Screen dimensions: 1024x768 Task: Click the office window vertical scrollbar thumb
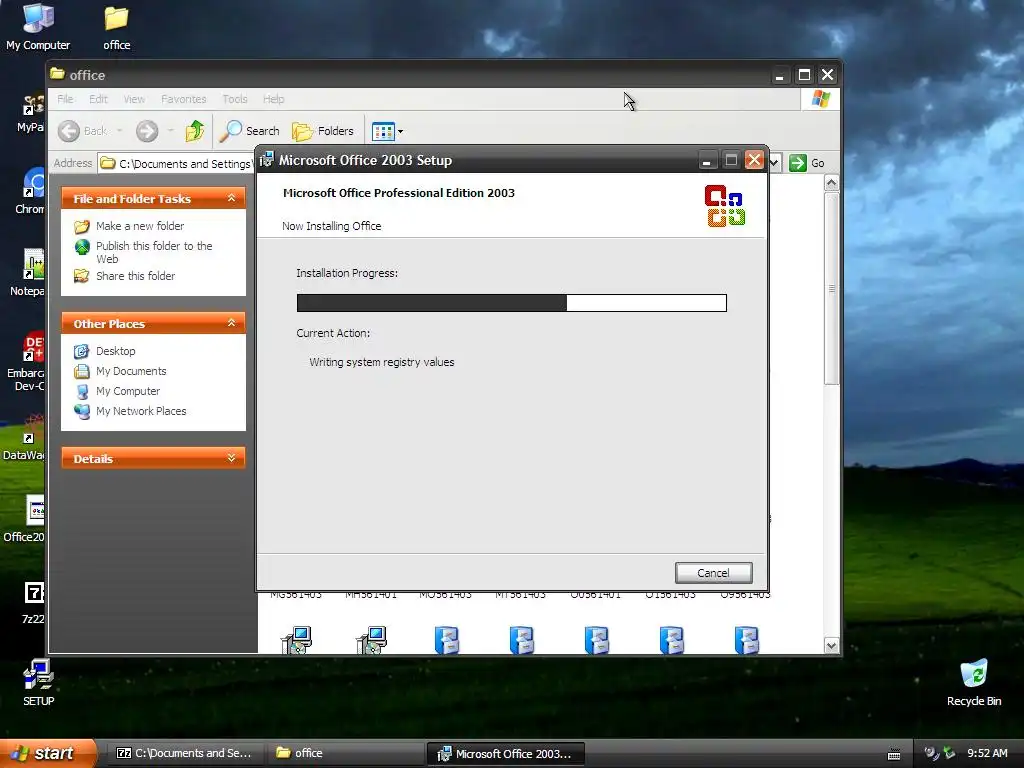click(x=831, y=288)
